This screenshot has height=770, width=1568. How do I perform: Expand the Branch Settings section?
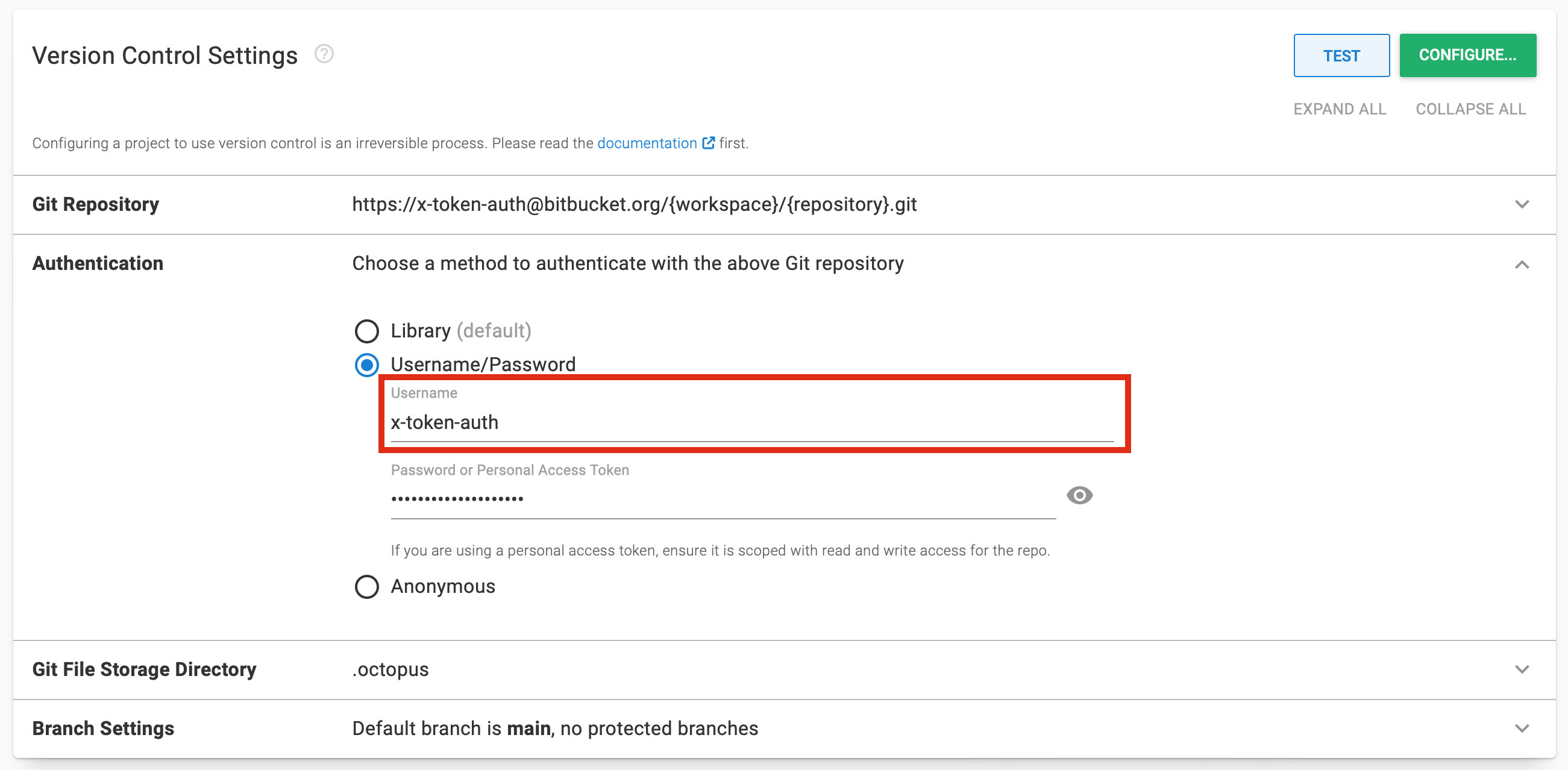click(1523, 727)
